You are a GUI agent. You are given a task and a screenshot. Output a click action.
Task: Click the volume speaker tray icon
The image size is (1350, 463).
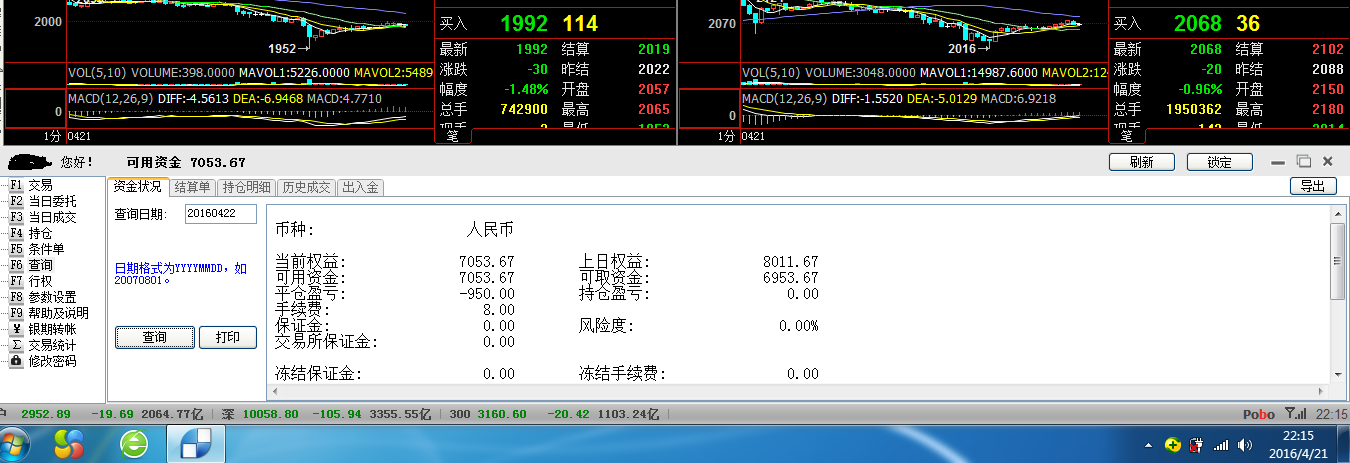tap(1244, 444)
